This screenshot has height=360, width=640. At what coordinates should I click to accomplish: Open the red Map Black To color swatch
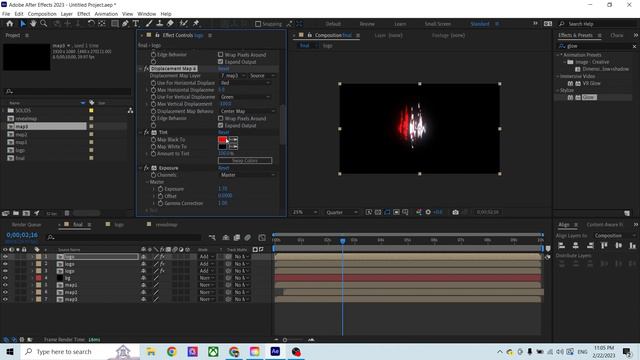(x=222, y=140)
